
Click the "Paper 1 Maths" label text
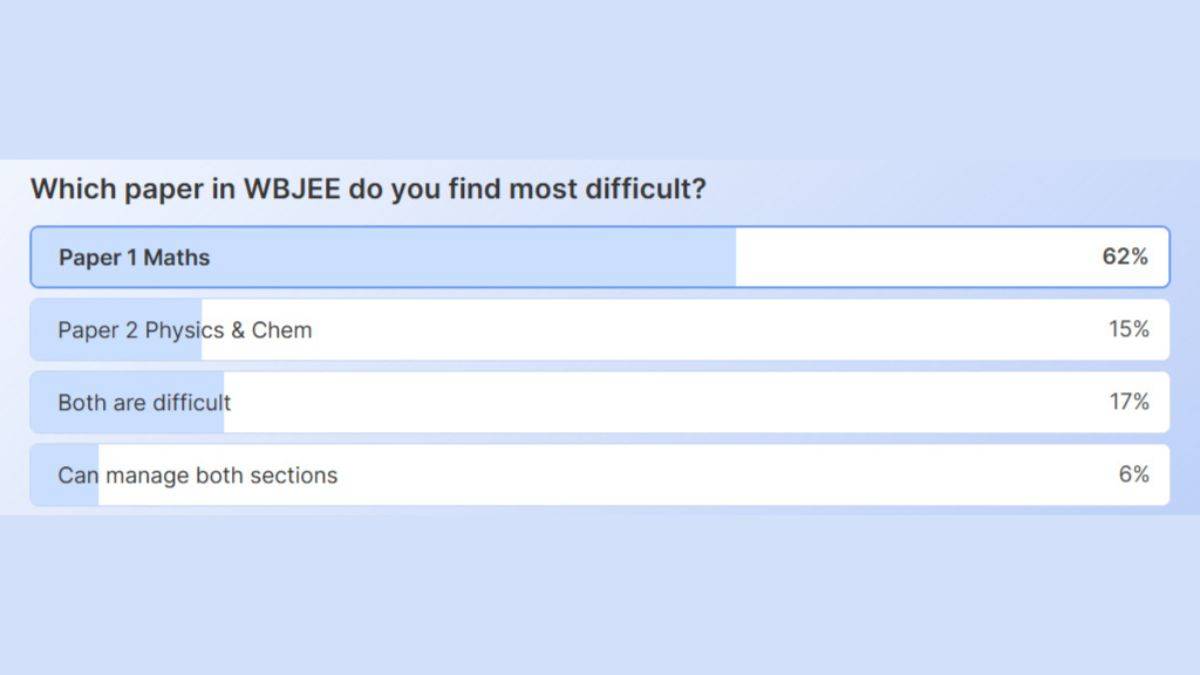(x=134, y=257)
